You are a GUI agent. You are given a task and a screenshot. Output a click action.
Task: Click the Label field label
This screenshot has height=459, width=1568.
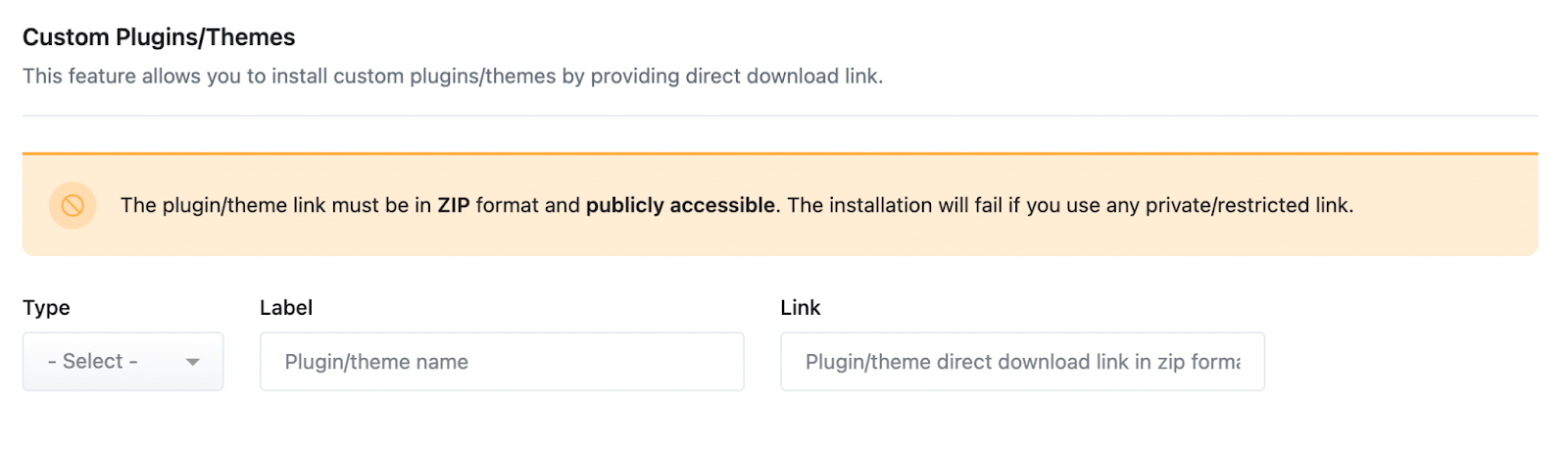pos(286,307)
